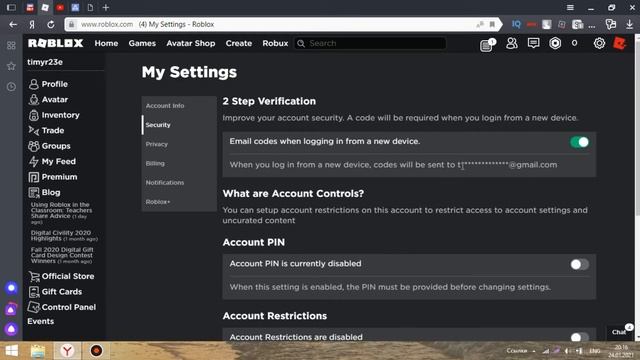Screen dimensions: 640x360
Task: Switch to the Billing settings tab
Action: [155, 163]
